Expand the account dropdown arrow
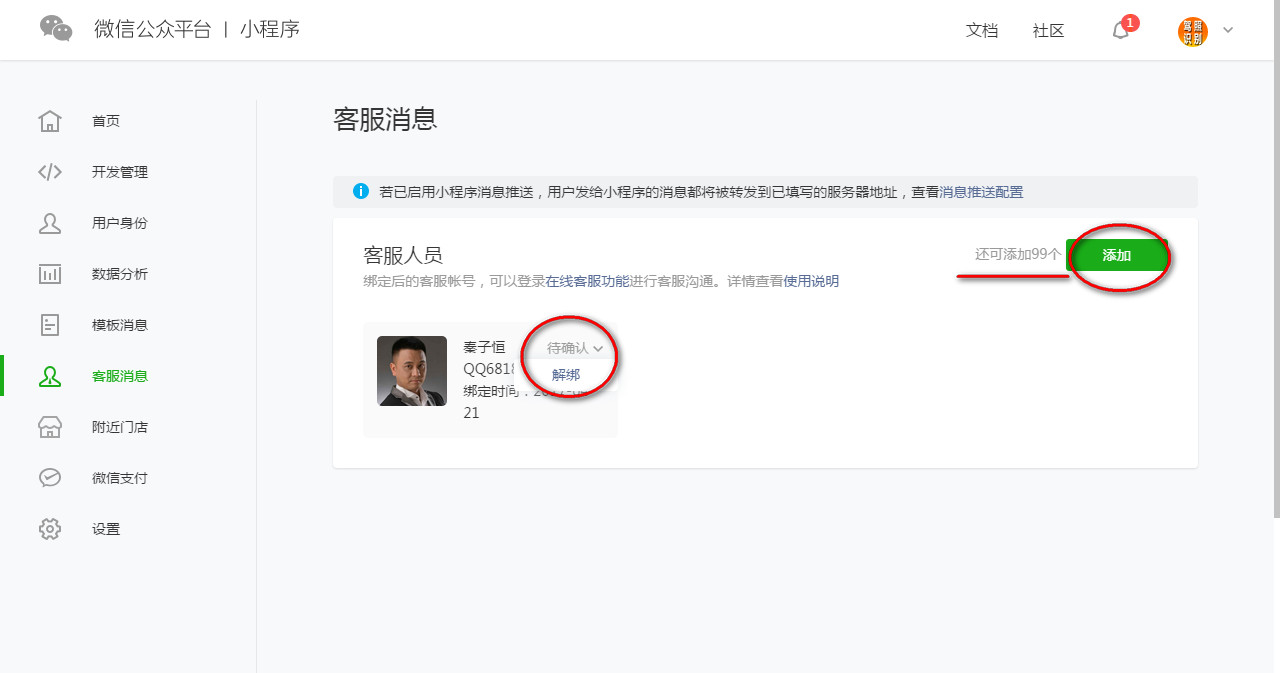The height and width of the screenshot is (673, 1280). coord(1228,30)
